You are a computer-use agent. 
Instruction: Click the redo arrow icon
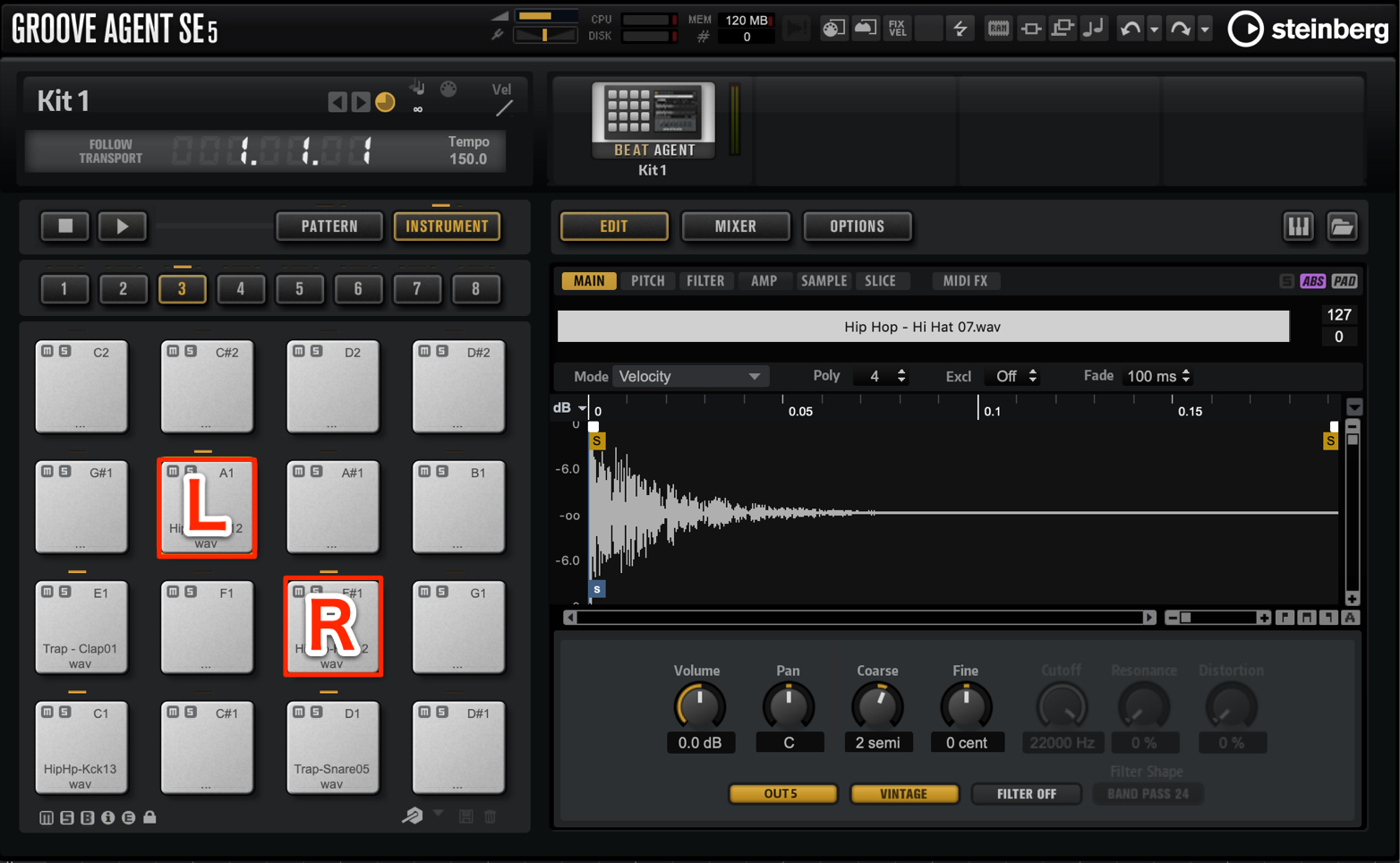pos(1181,29)
